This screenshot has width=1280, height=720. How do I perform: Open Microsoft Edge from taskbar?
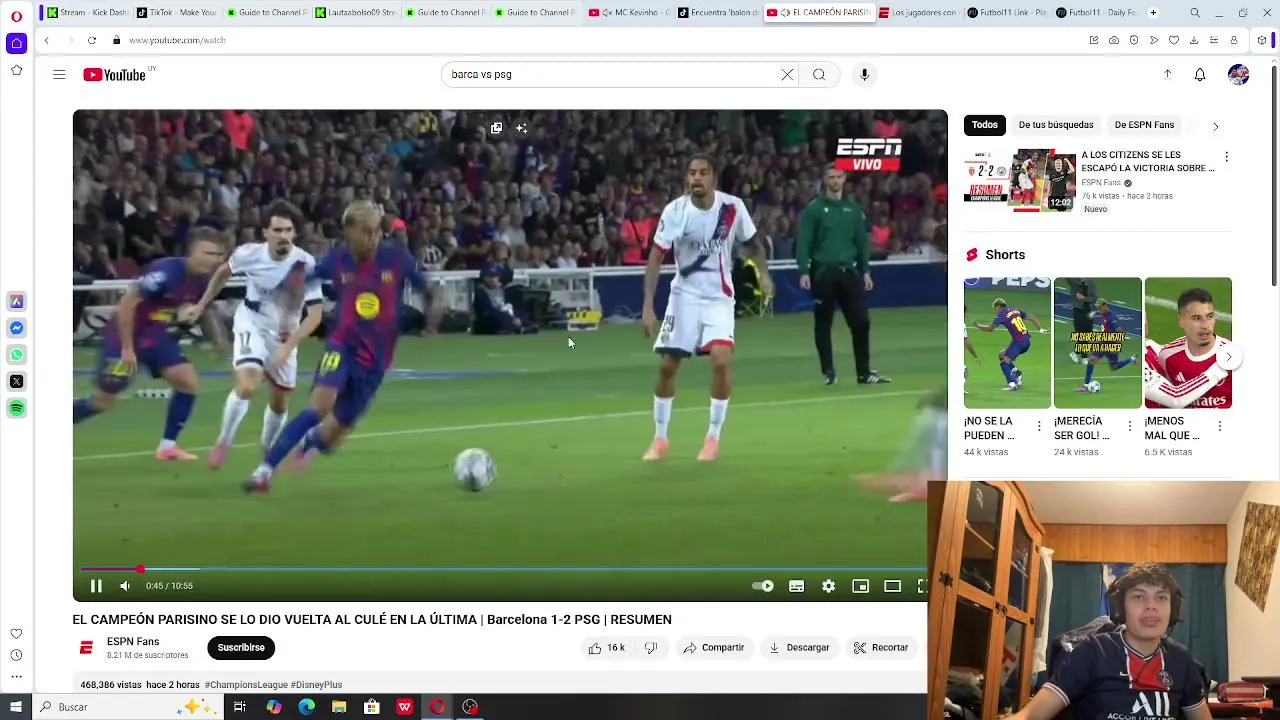306,707
